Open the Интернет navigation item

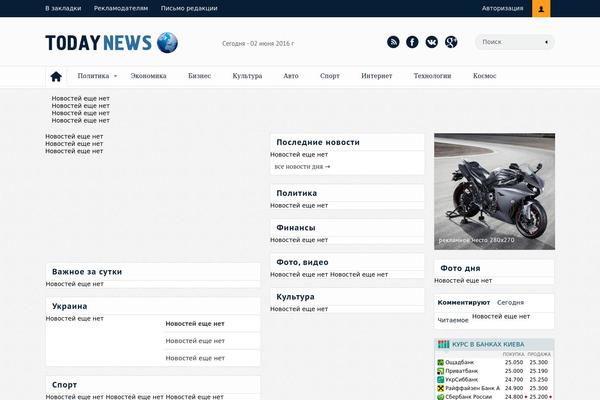(377, 76)
